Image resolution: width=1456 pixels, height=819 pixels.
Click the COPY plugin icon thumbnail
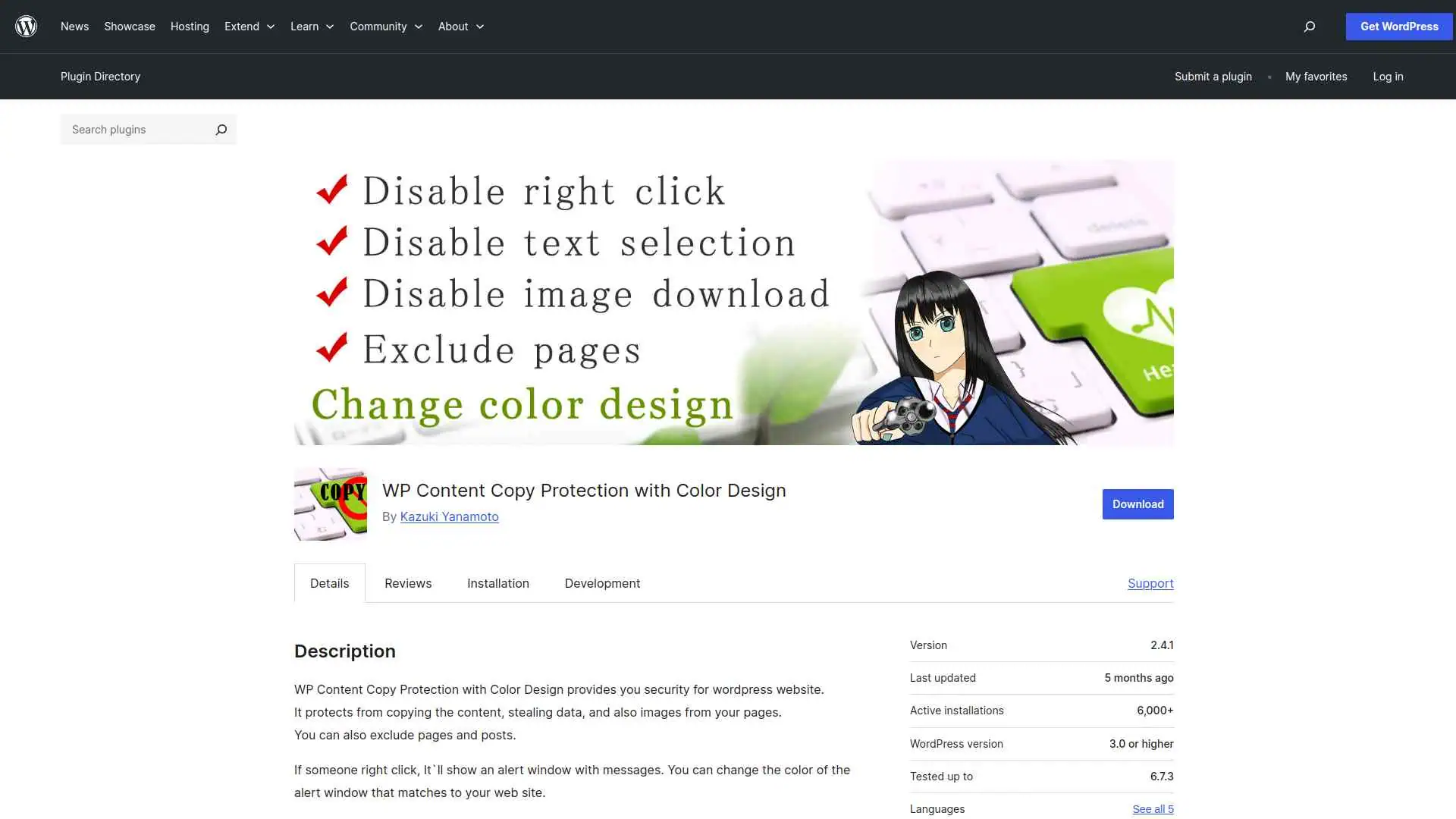(x=330, y=504)
